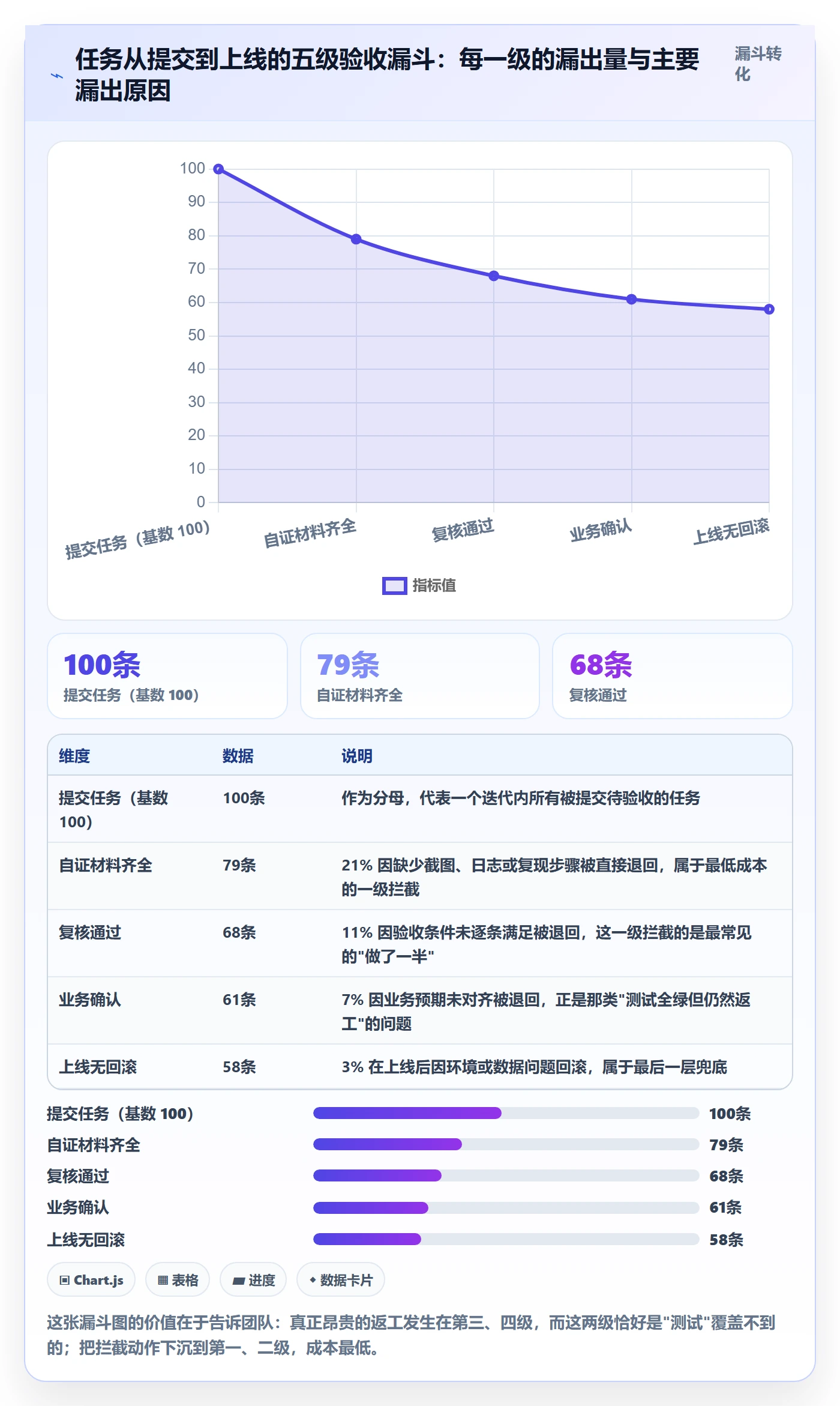Click the 复核通过 progress bar showing 68条
The height and width of the screenshot is (1406, 840).
point(506,1175)
